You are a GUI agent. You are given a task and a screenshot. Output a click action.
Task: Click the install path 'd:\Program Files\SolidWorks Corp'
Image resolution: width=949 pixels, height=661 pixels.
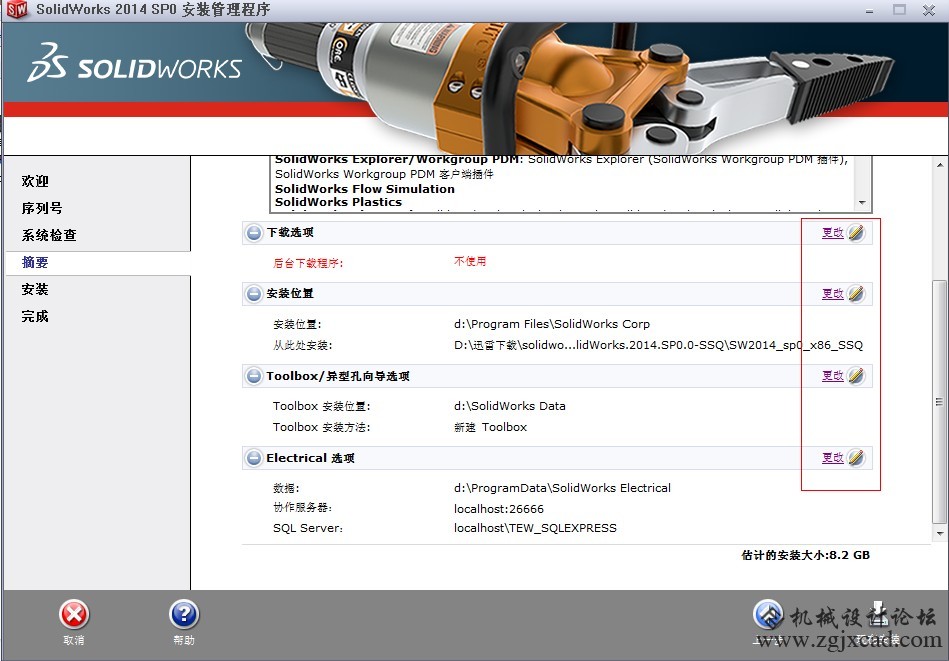point(552,324)
